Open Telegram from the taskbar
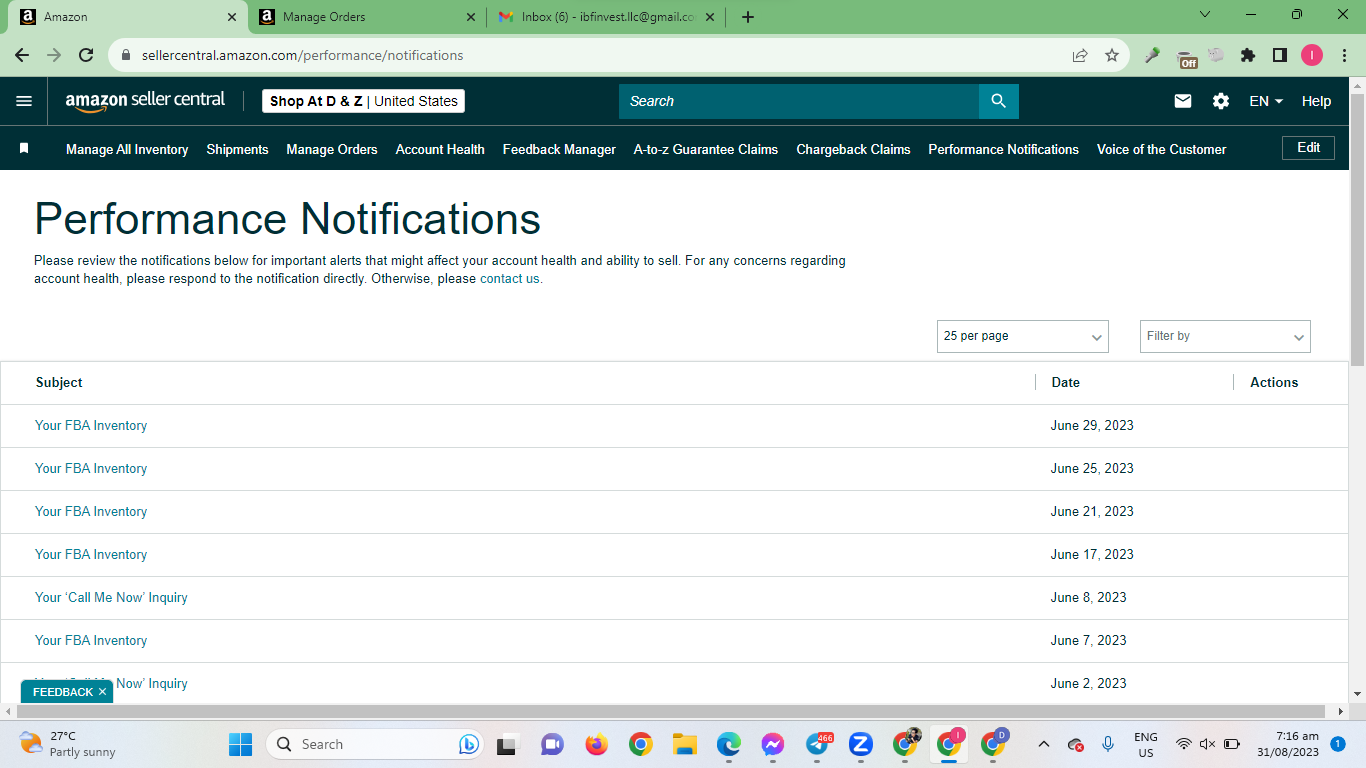The width and height of the screenshot is (1366, 768). [x=817, y=744]
